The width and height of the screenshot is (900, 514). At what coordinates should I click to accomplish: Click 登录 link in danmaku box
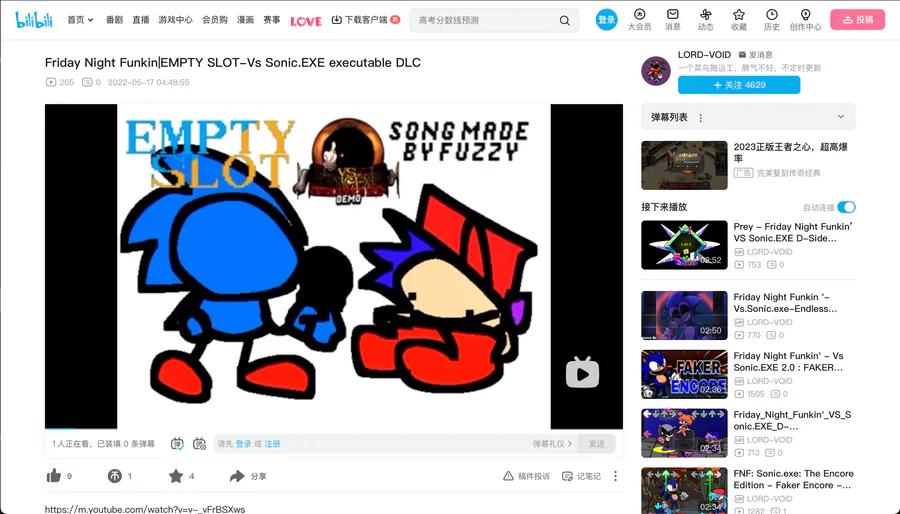pyautogui.click(x=243, y=444)
